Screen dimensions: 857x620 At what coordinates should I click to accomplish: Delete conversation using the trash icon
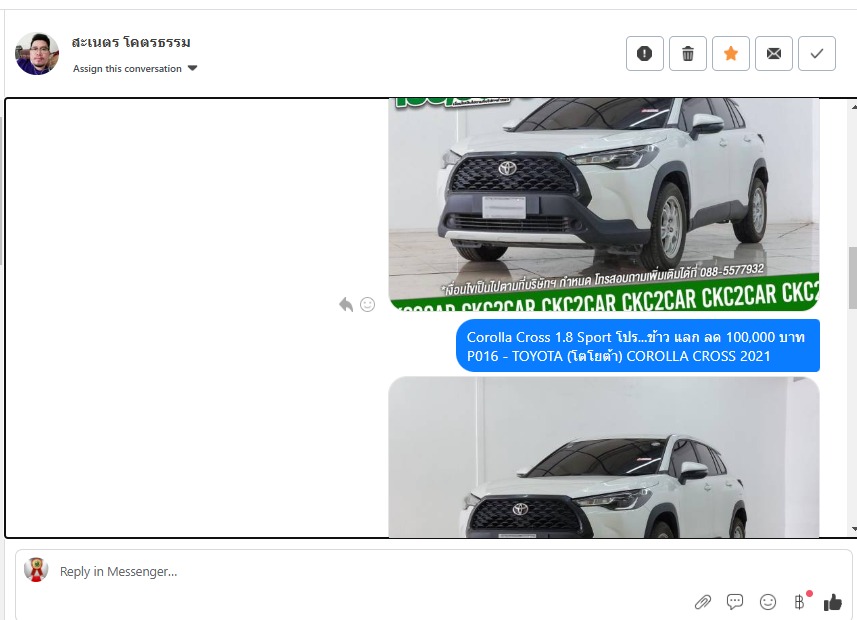point(688,54)
